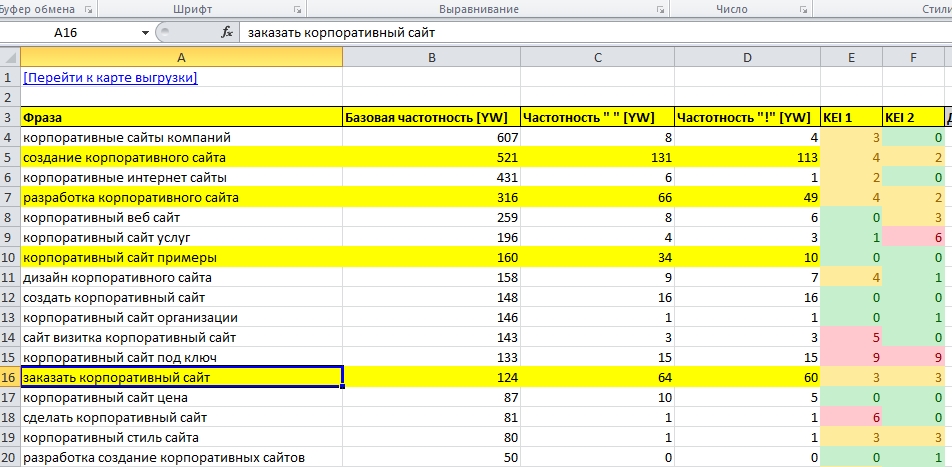The width and height of the screenshot is (952, 467).
Task: Select row 3 header
Action: [10, 117]
